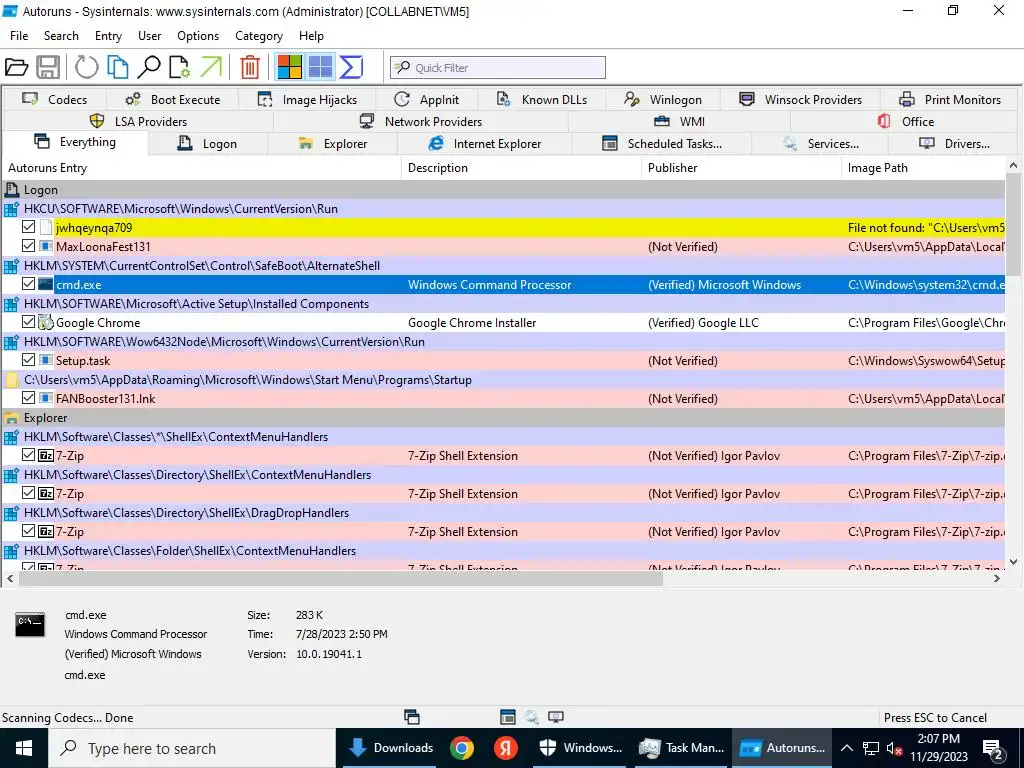1024x768 pixels.
Task: Click the network tray icon
Action: click(871, 748)
